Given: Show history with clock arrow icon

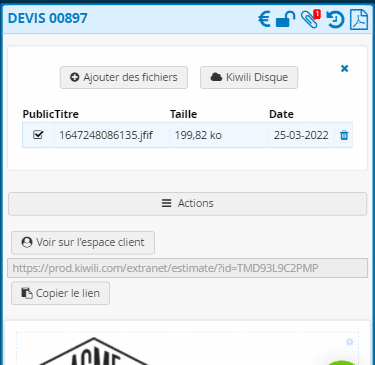Looking at the screenshot, I should click(x=335, y=19).
